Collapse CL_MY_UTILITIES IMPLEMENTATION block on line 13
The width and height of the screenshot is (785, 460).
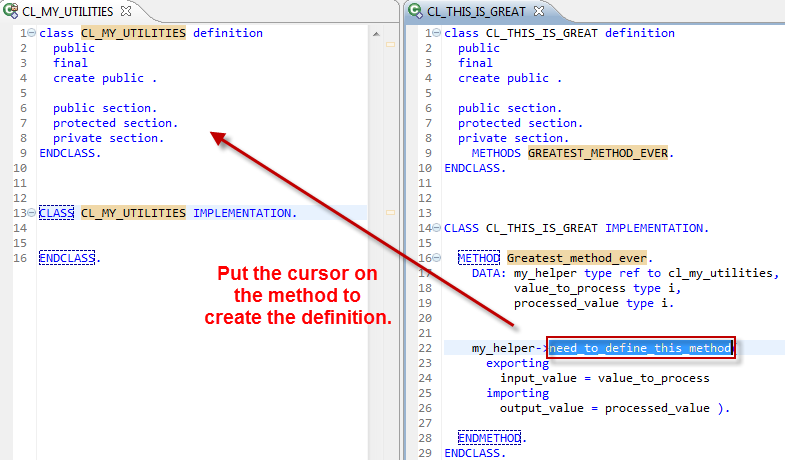pos(31,213)
